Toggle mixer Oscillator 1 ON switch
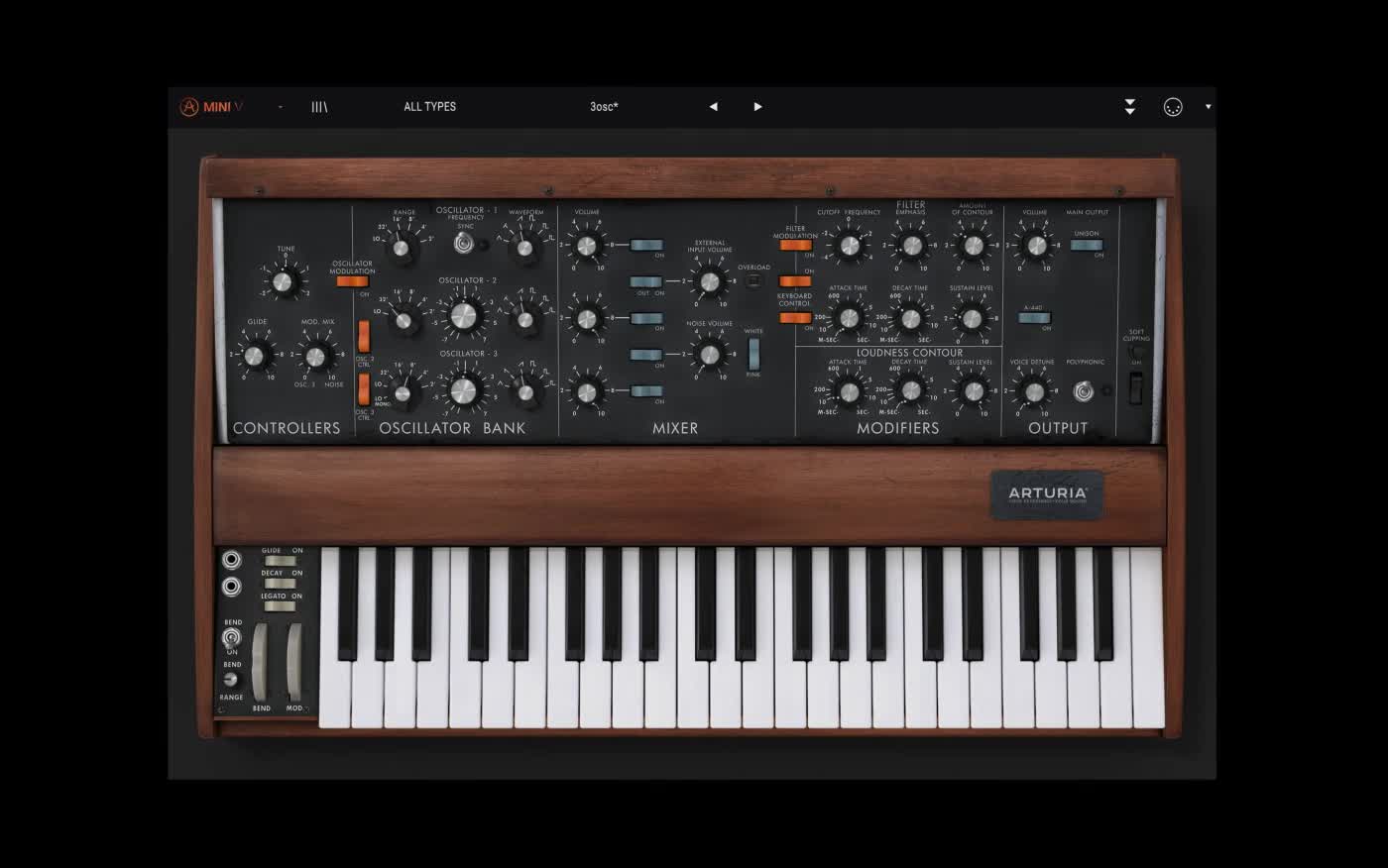 point(646,245)
